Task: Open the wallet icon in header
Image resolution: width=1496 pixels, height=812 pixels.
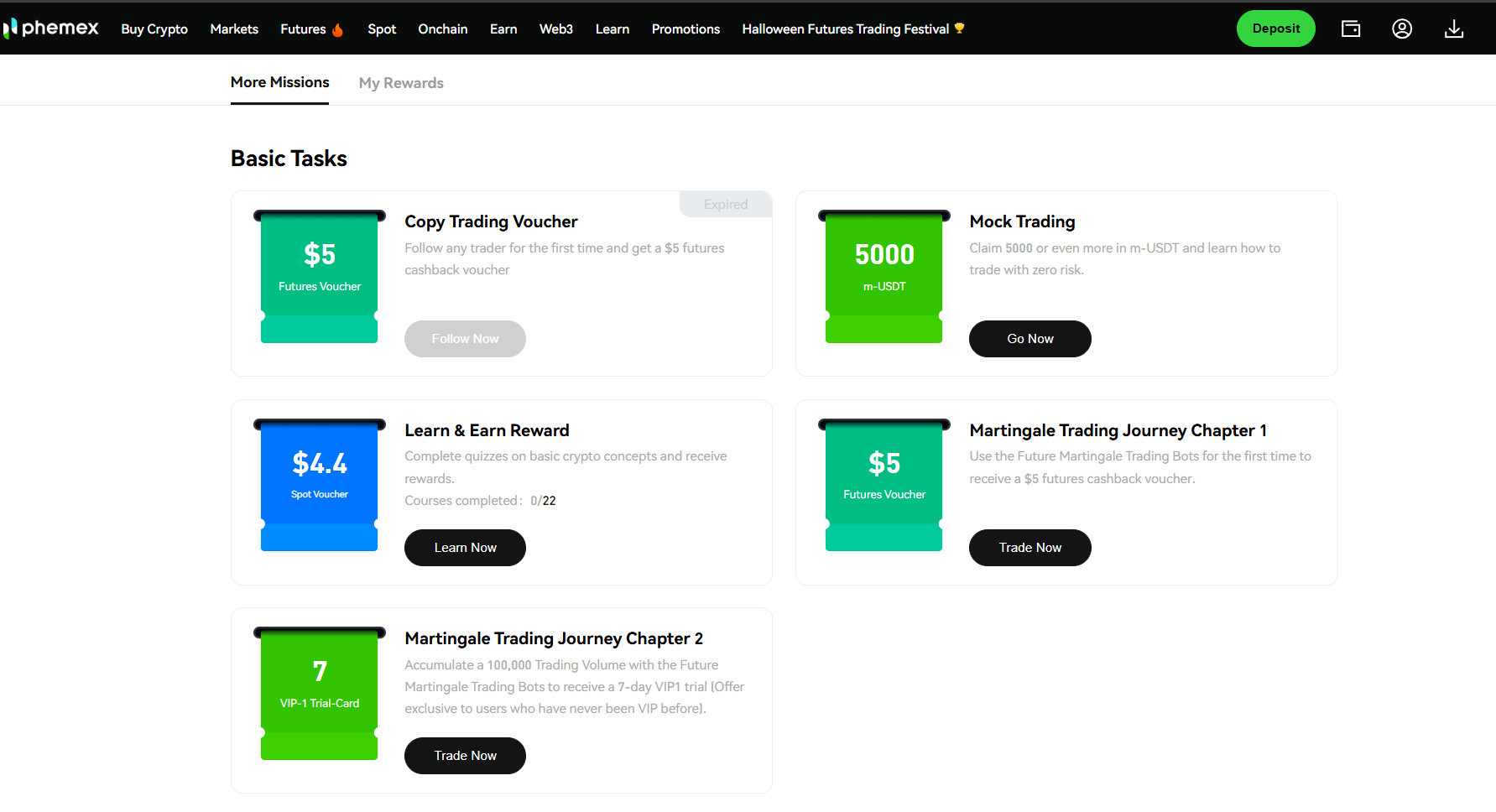Action: tap(1351, 29)
